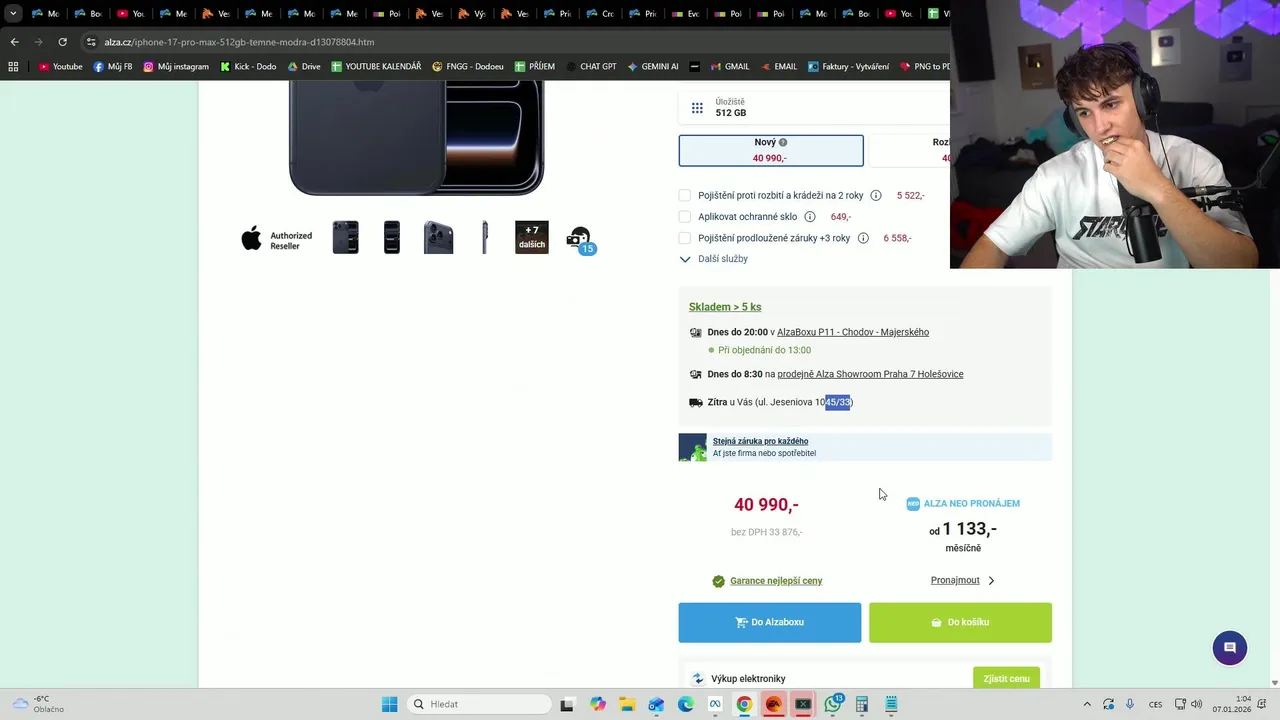Select the Nový 40 990,- option
This screenshot has height=720, width=1280.
pyautogui.click(x=771, y=151)
